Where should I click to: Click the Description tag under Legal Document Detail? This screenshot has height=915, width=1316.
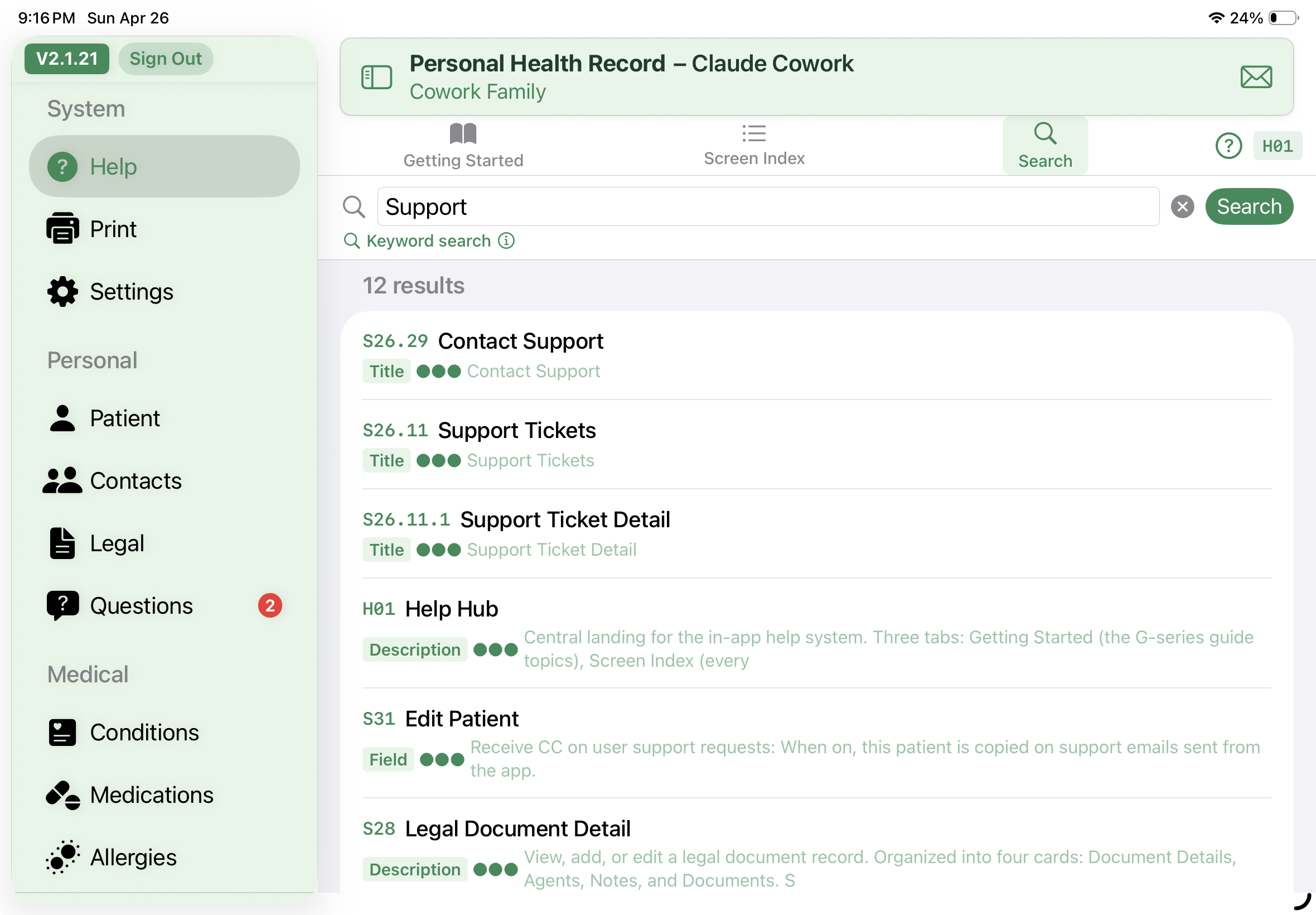[414, 870]
